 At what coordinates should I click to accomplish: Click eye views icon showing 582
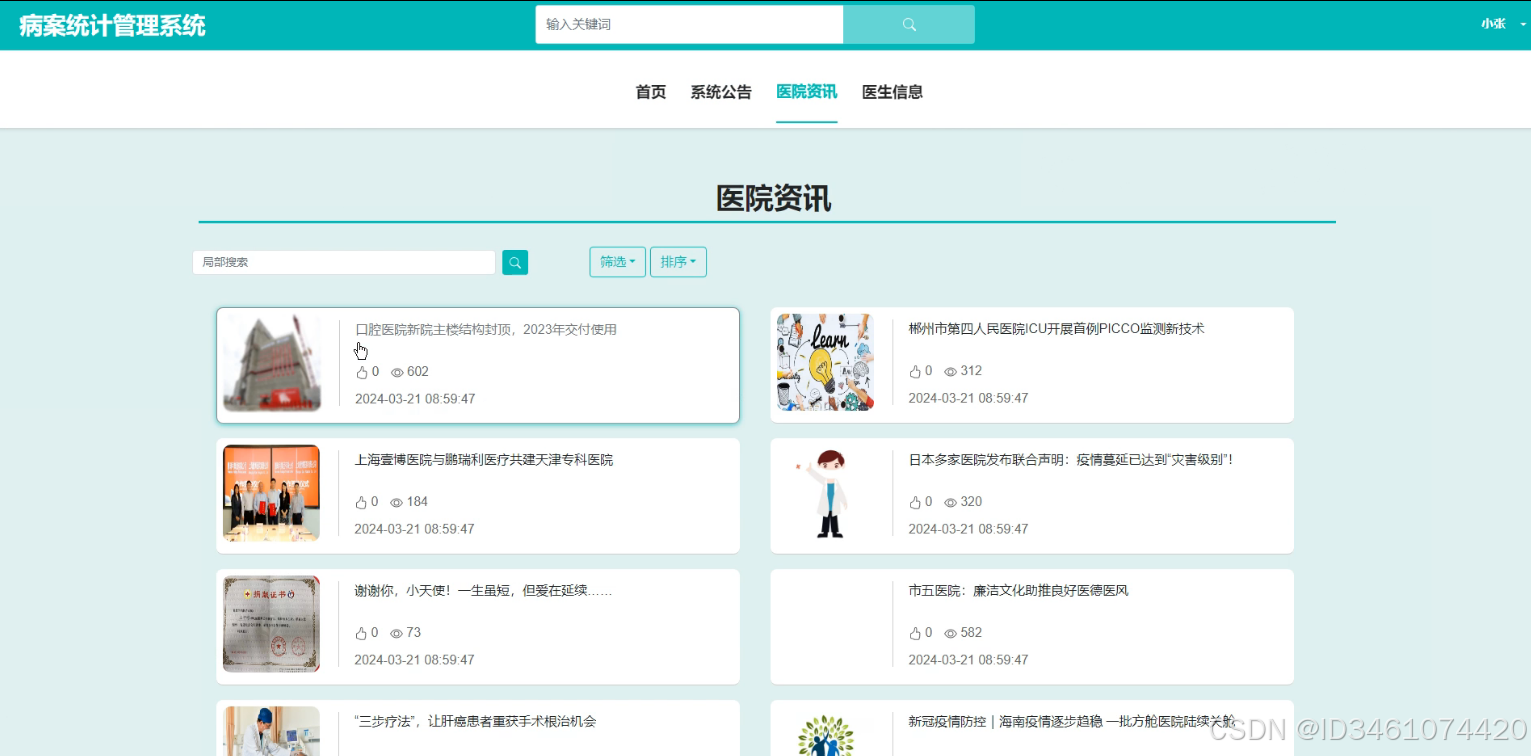(x=950, y=633)
